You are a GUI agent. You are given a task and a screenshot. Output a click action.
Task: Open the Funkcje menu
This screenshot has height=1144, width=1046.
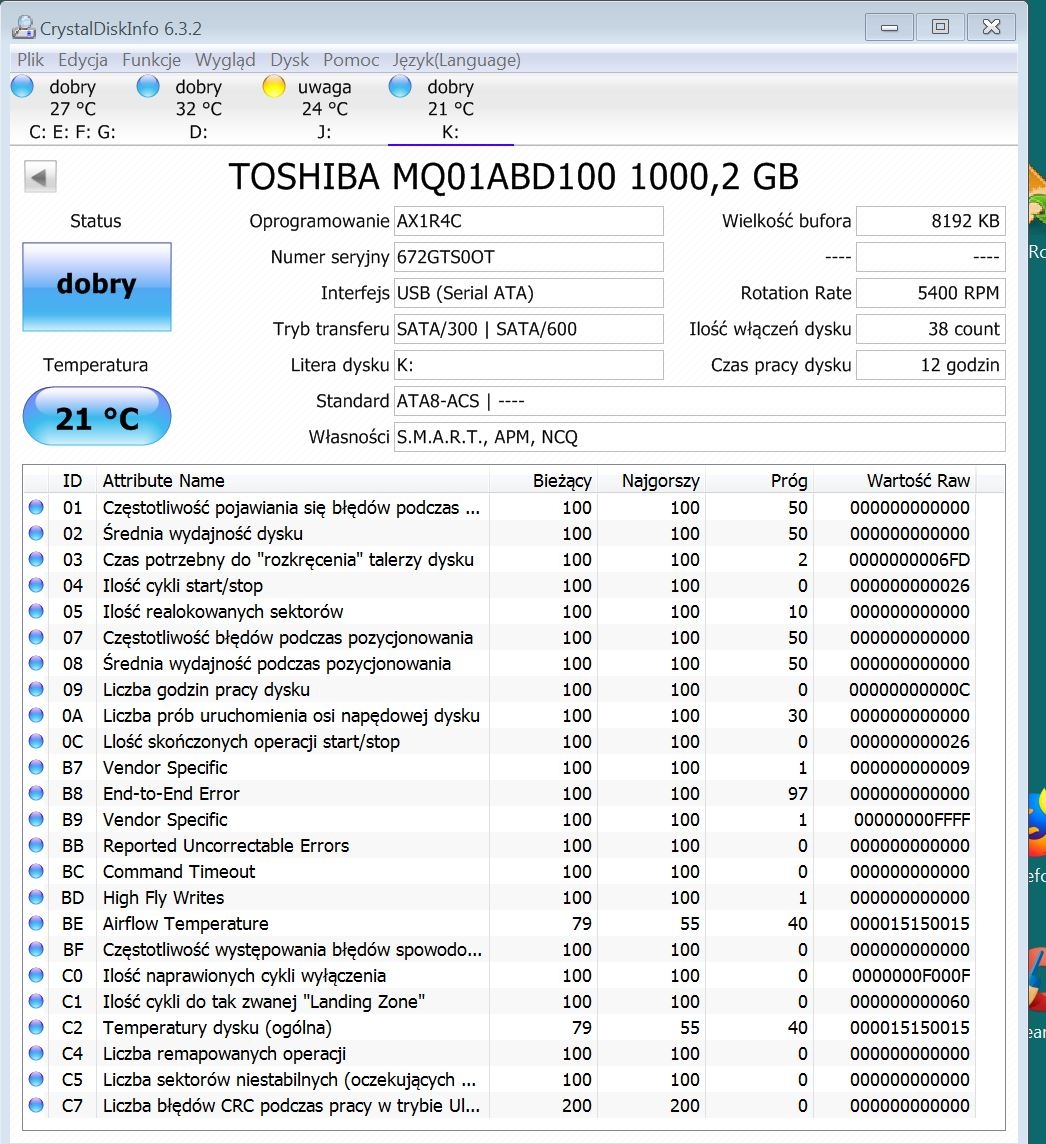pyautogui.click(x=152, y=60)
